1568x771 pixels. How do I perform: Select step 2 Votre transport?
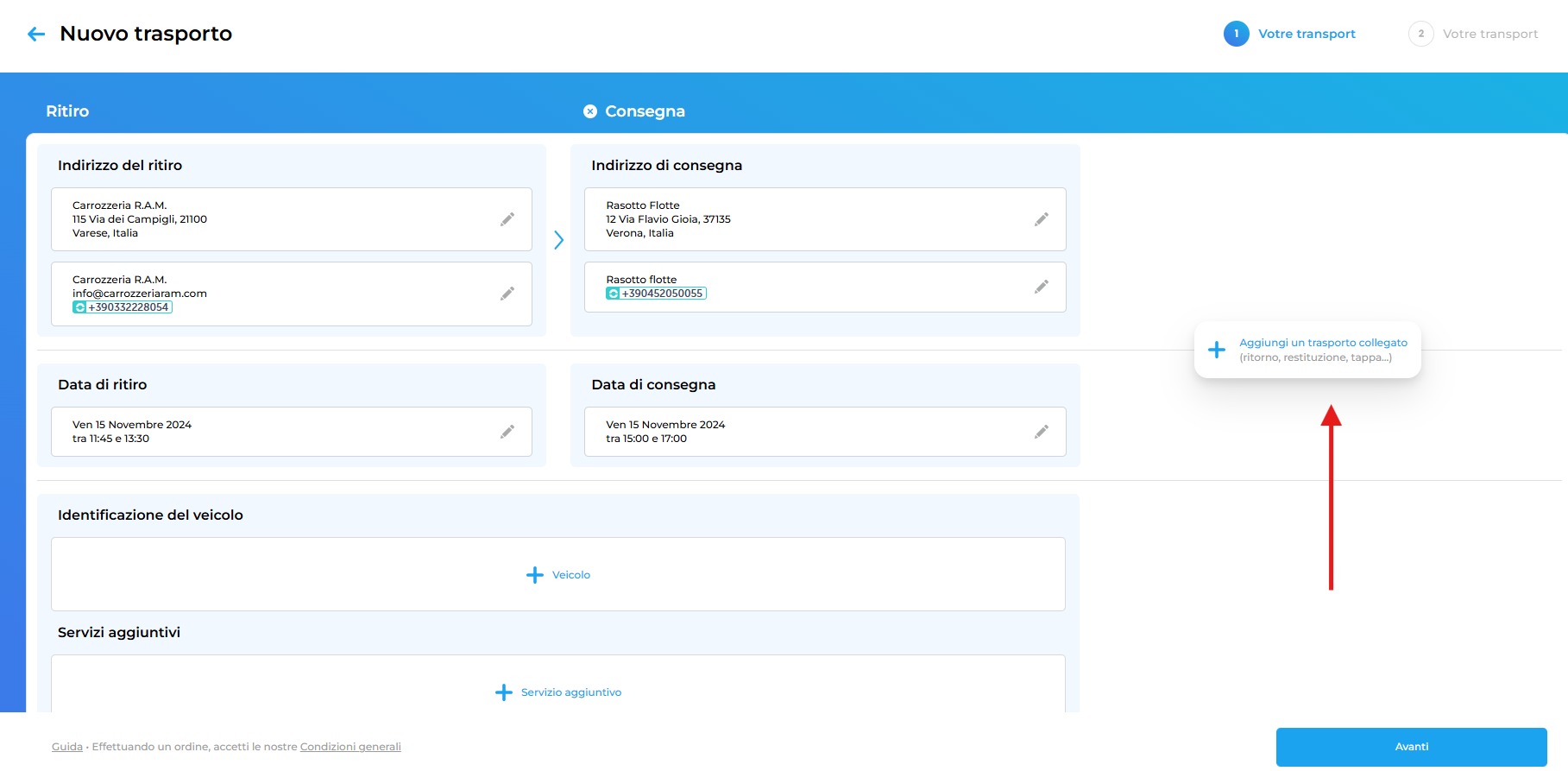tap(1473, 34)
